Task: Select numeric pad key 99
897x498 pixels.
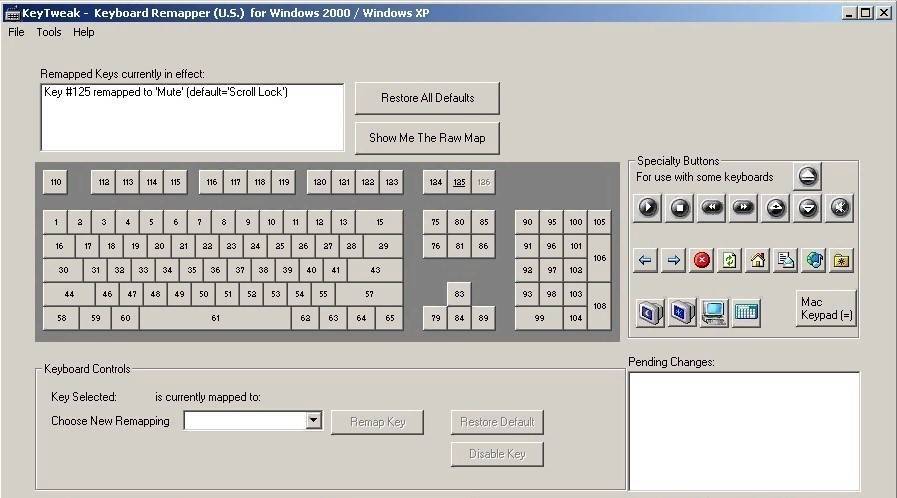Action: pyautogui.click(x=539, y=318)
